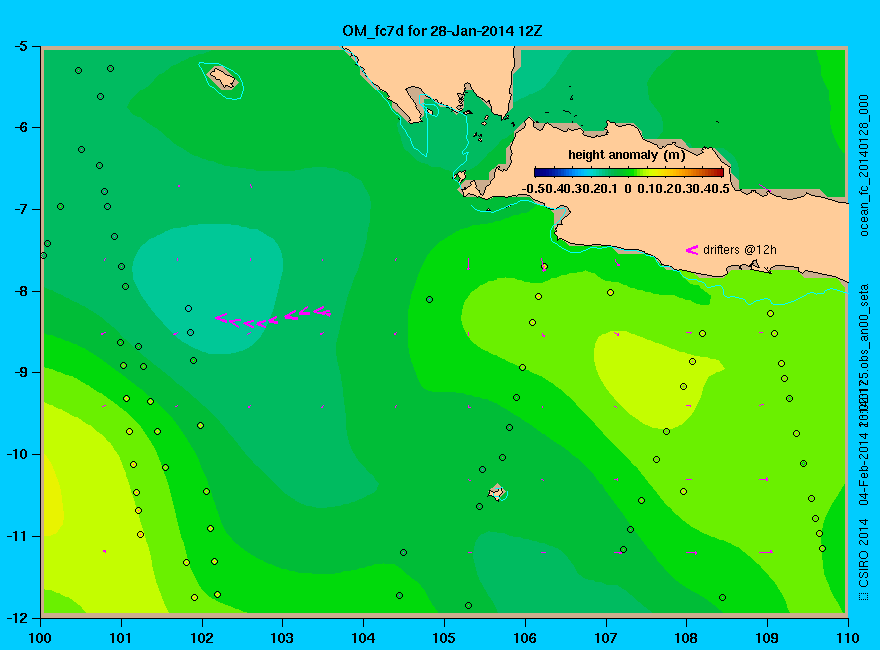This screenshot has width=880, height=650.
Task: Click the 'height anomaly (m)' legend label
Action: (x=626, y=154)
